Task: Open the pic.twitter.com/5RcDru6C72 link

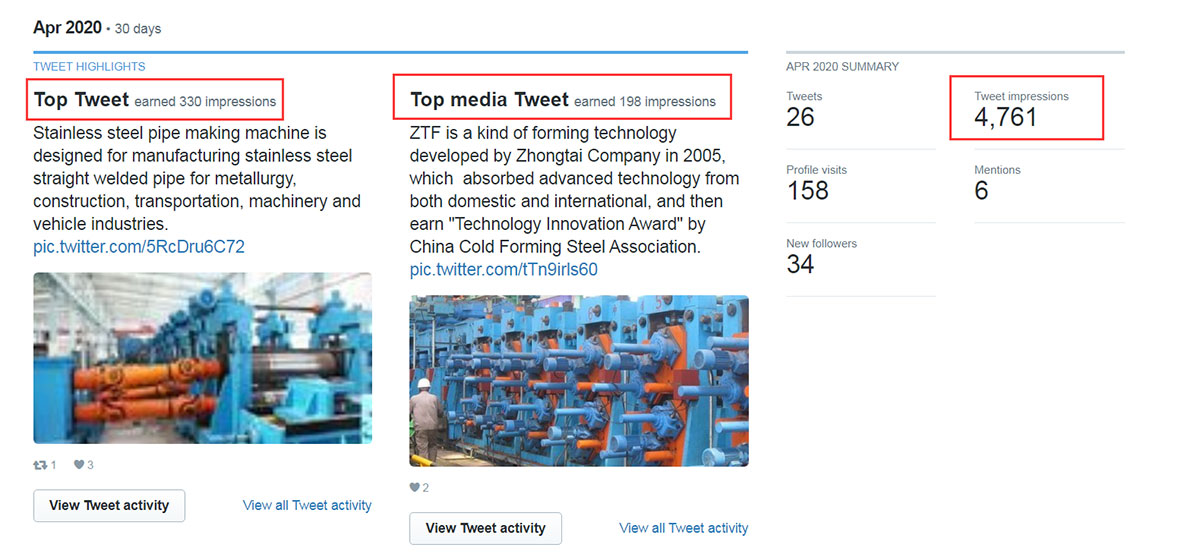Action: 139,247
